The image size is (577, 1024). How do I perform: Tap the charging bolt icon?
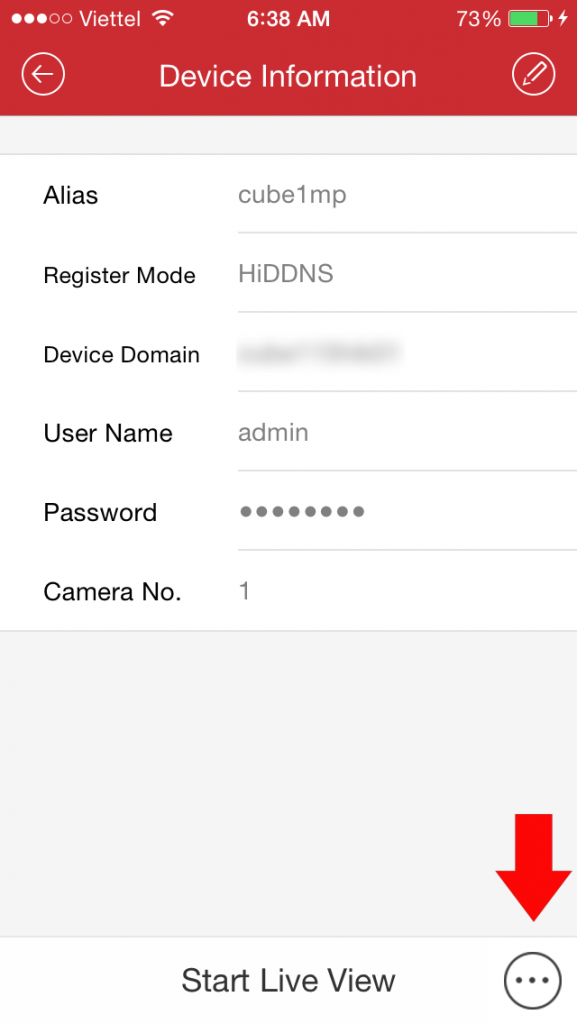[563, 18]
